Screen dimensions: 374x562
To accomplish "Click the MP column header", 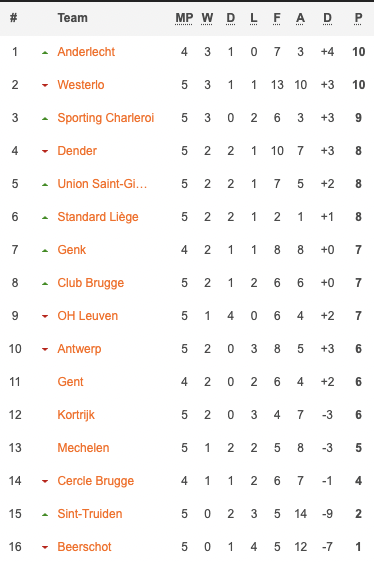I will [x=184, y=18].
